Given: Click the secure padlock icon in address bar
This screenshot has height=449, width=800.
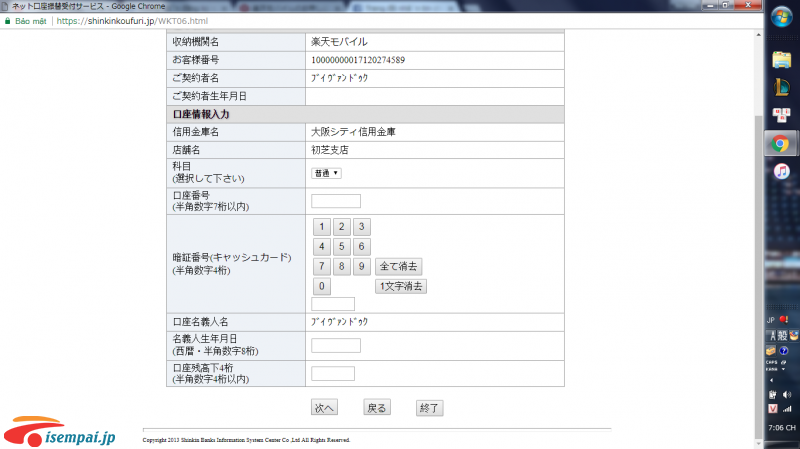Looking at the screenshot, I should coord(7,21).
